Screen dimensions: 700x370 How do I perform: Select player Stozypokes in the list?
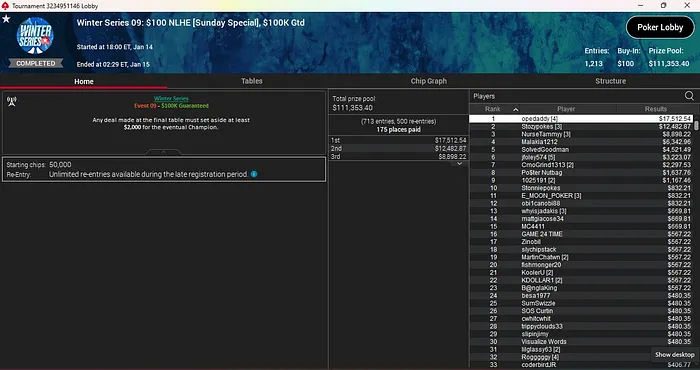coord(581,127)
